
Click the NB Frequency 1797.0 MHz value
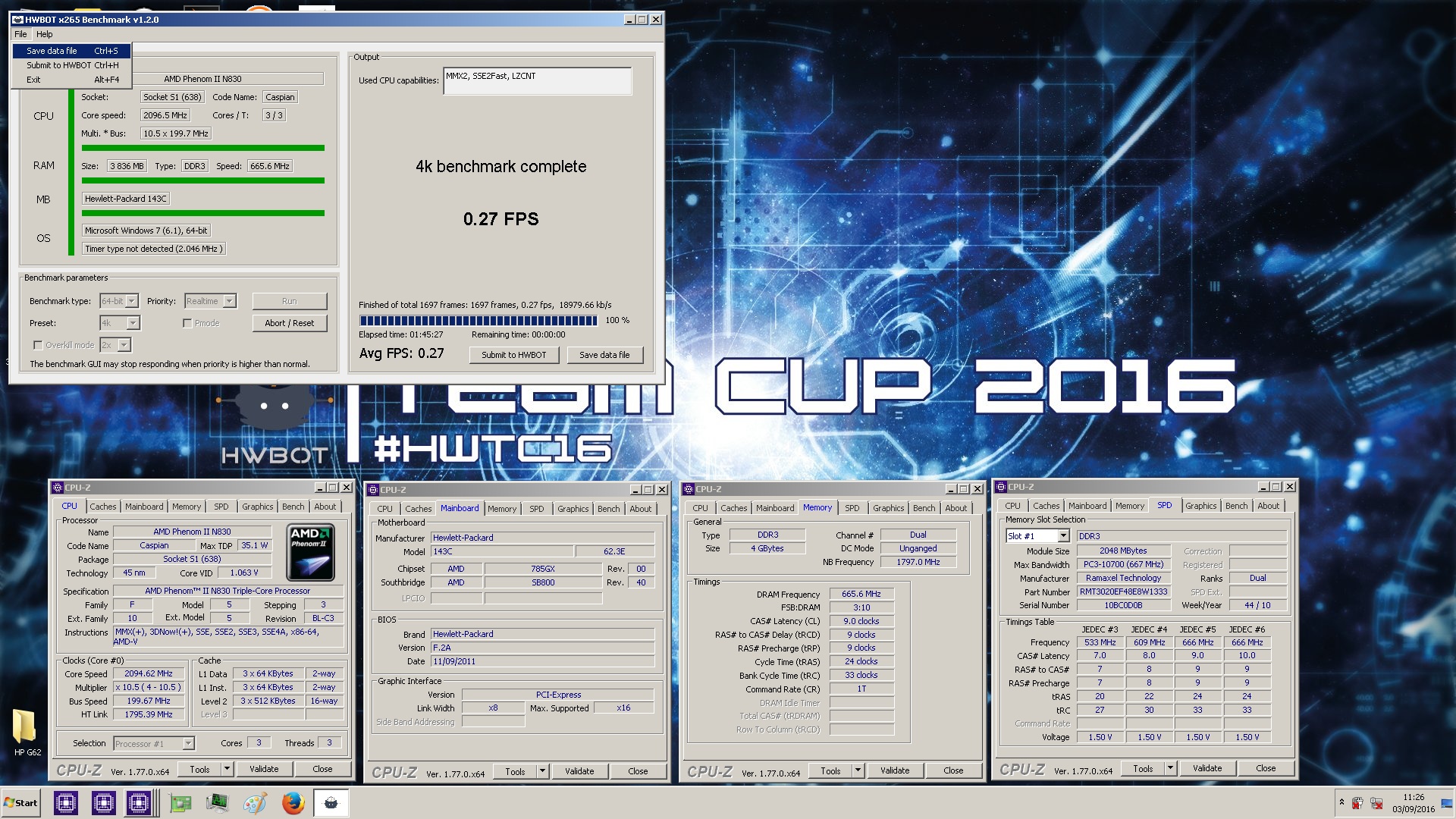pyautogui.click(x=918, y=562)
